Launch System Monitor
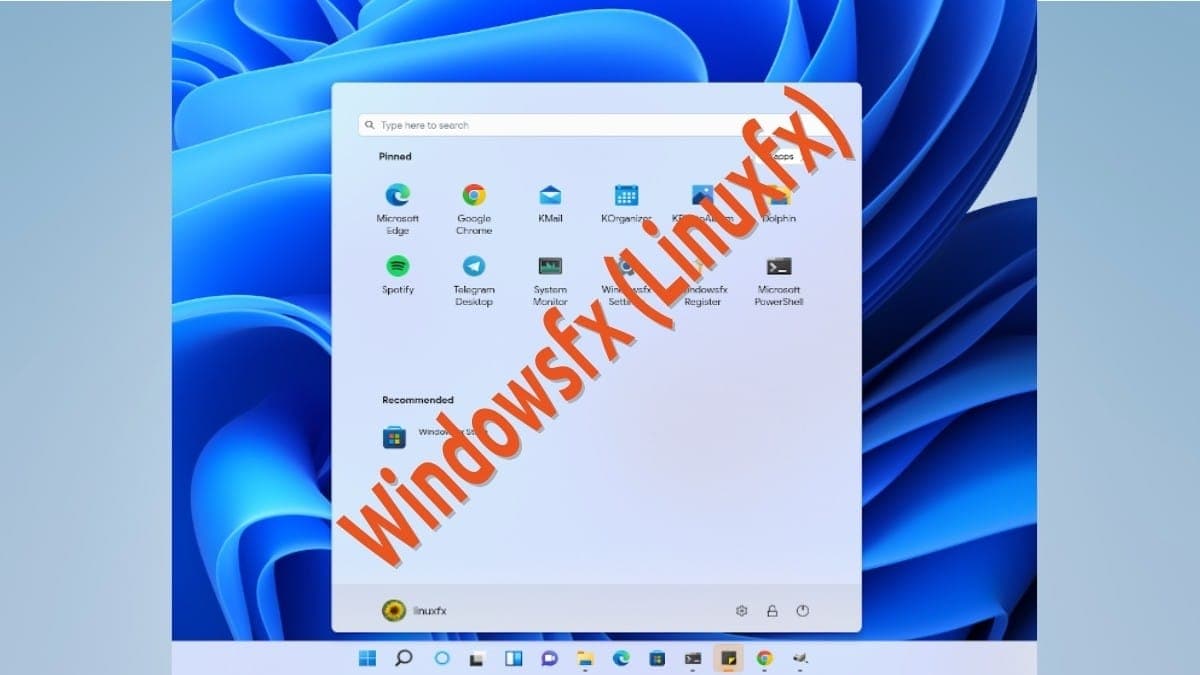The height and width of the screenshot is (675, 1200). click(x=550, y=266)
